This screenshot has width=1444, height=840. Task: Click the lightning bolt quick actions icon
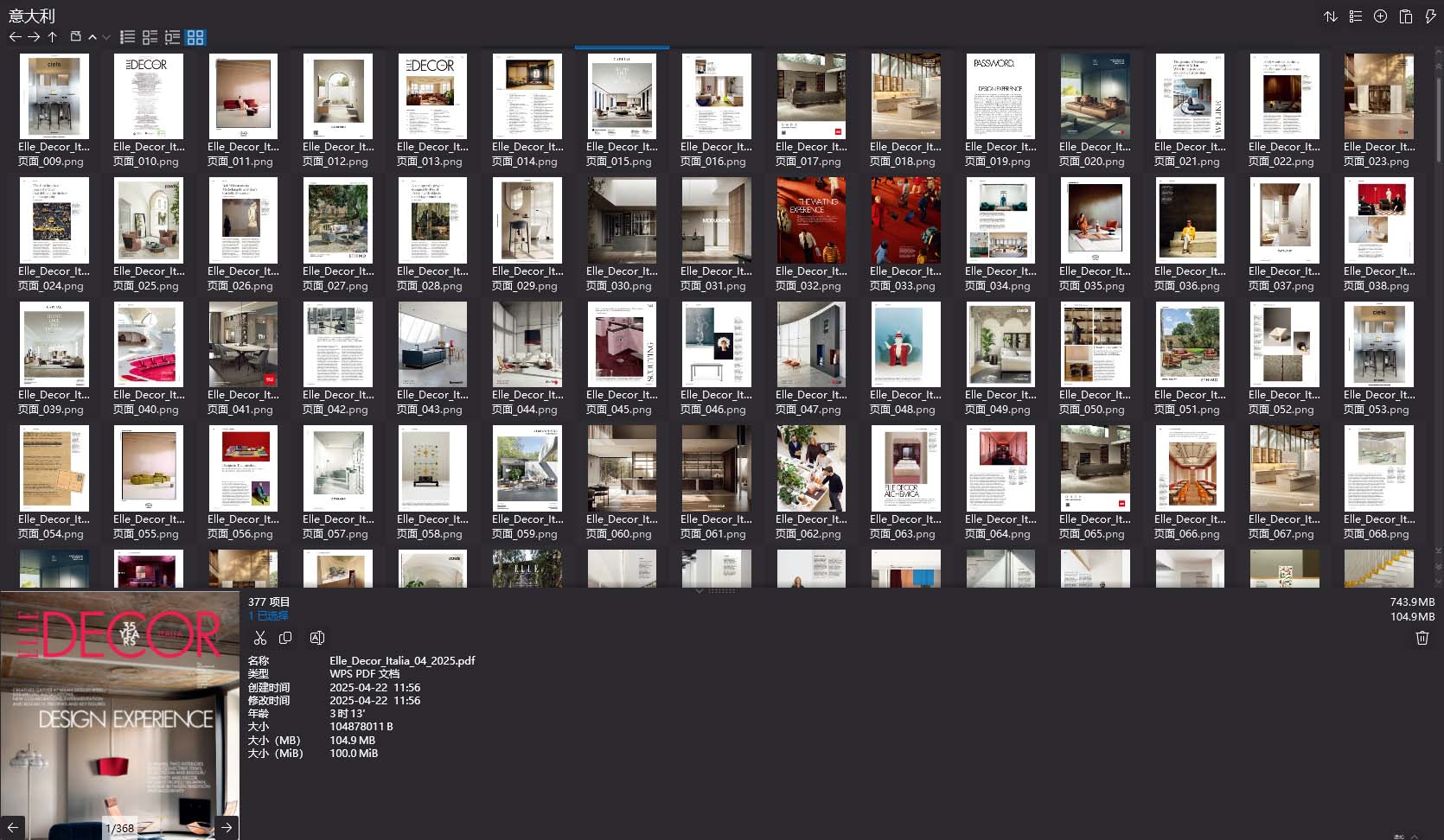(1430, 16)
